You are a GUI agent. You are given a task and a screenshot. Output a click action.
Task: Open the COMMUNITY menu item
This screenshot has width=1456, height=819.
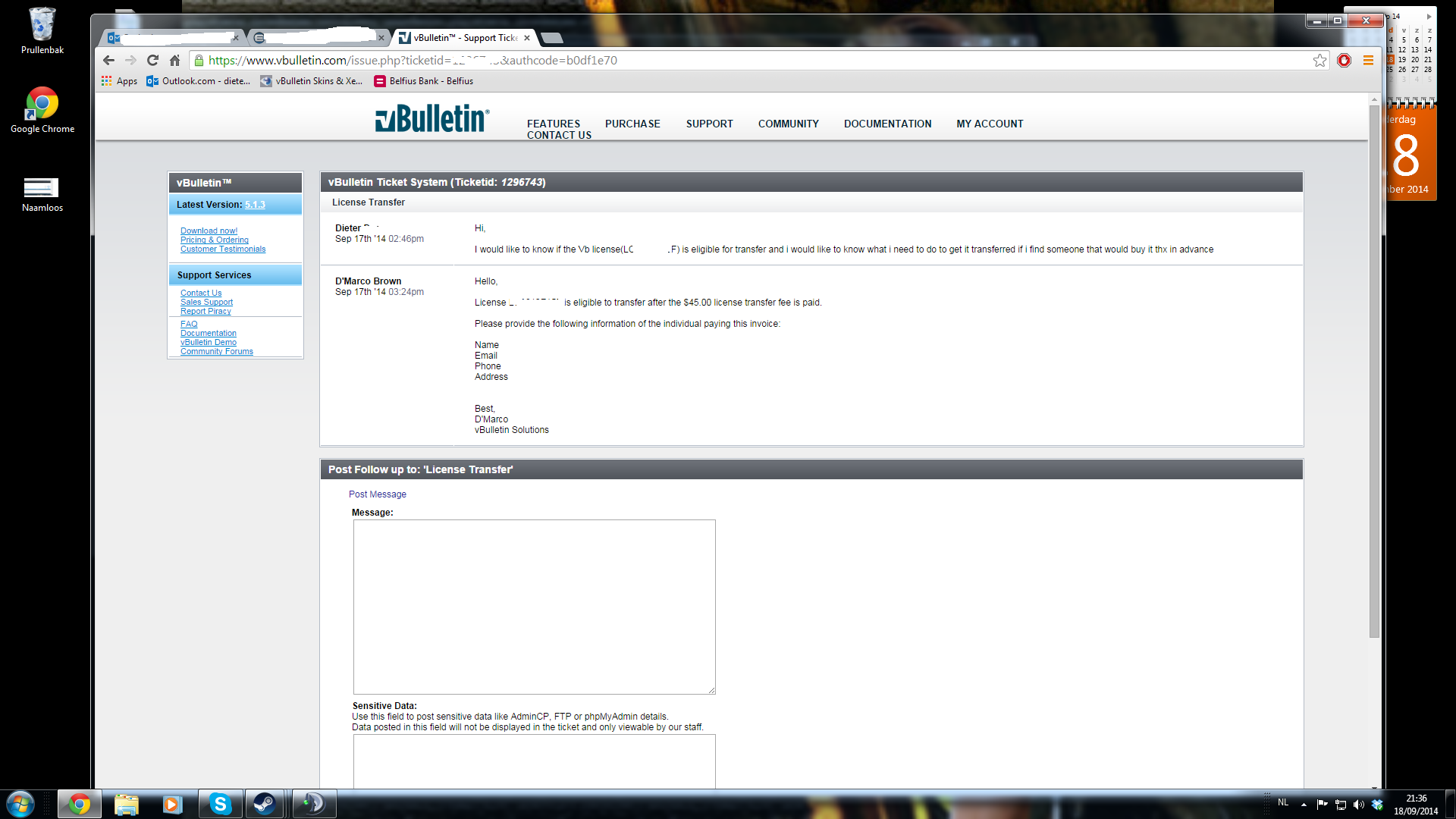point(789,124)
